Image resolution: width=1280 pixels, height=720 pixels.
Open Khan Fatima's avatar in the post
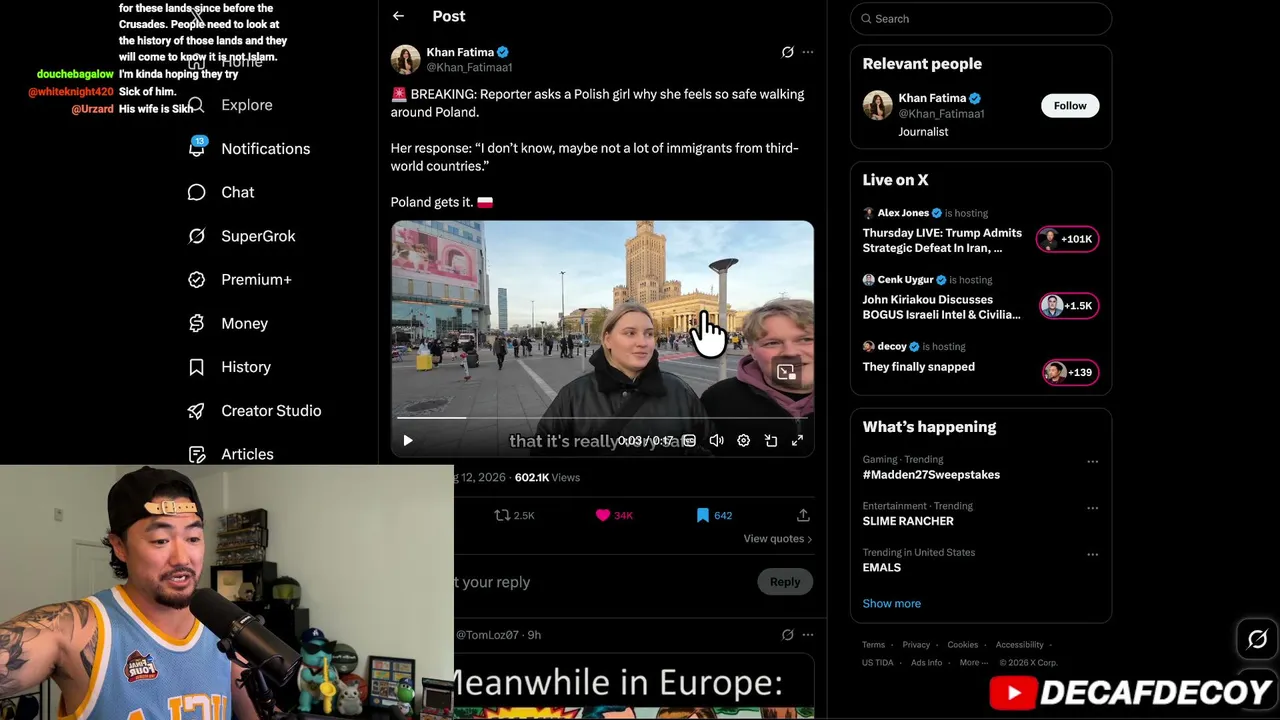click(x=405, y=59)
